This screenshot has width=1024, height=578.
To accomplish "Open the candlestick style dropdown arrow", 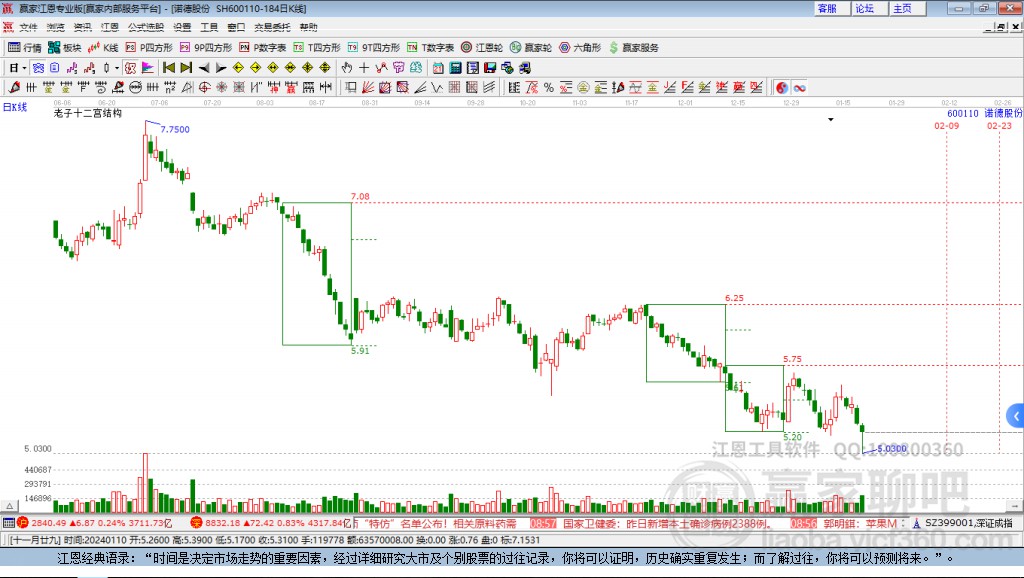I will pos(117,67).
